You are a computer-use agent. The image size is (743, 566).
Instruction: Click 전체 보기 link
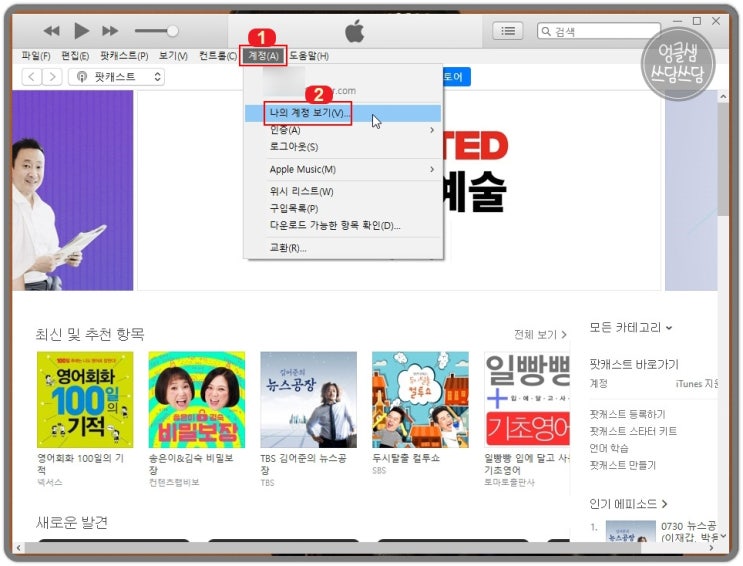coord(540,335)
